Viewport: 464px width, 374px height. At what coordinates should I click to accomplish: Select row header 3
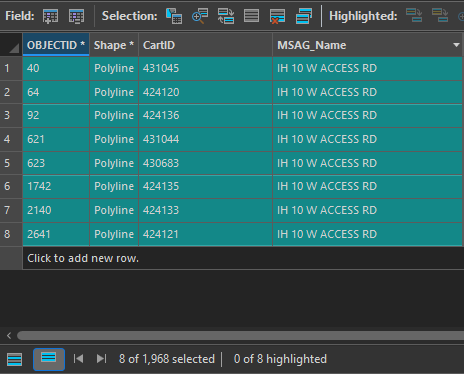[x=11, y=115]
